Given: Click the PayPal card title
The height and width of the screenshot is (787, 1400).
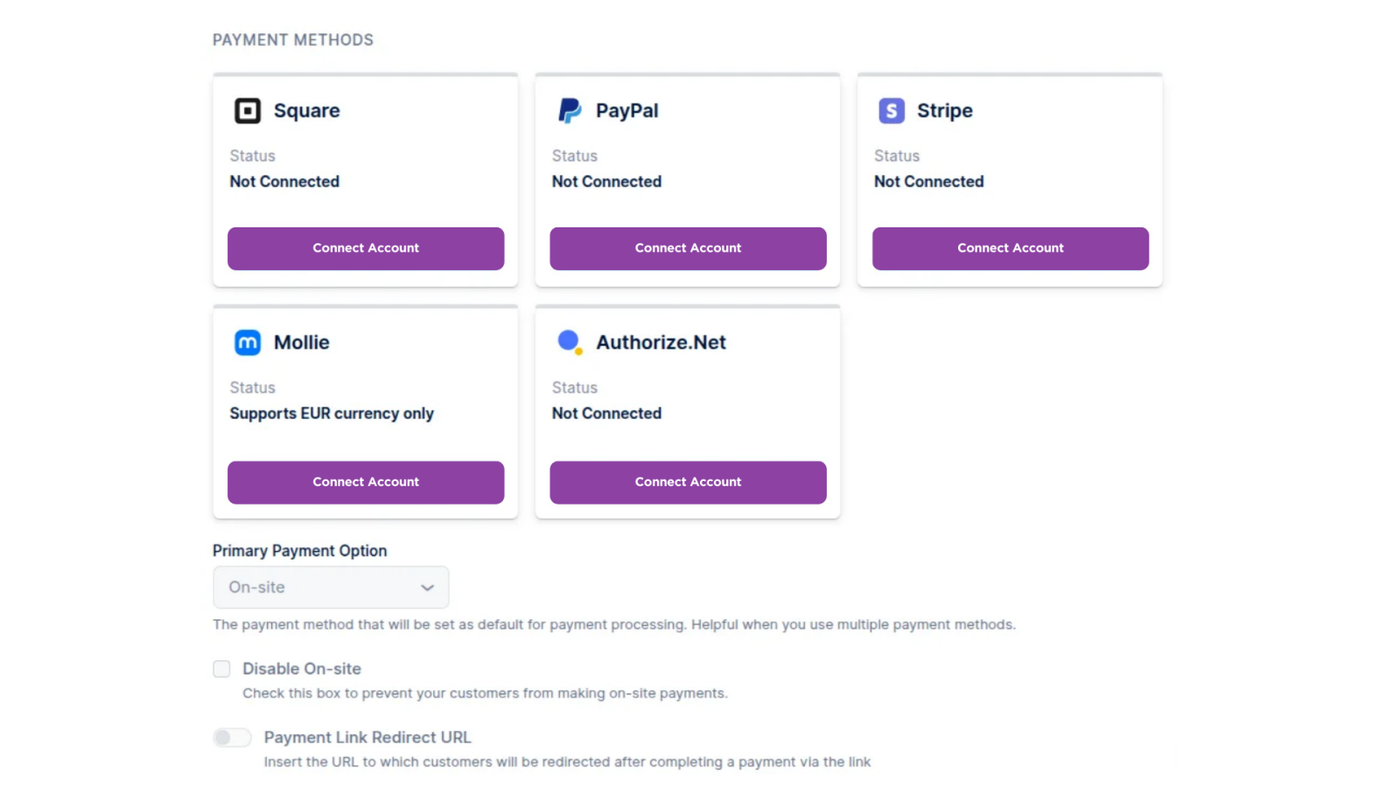Looking at the screenshot, I should point(626,111).
